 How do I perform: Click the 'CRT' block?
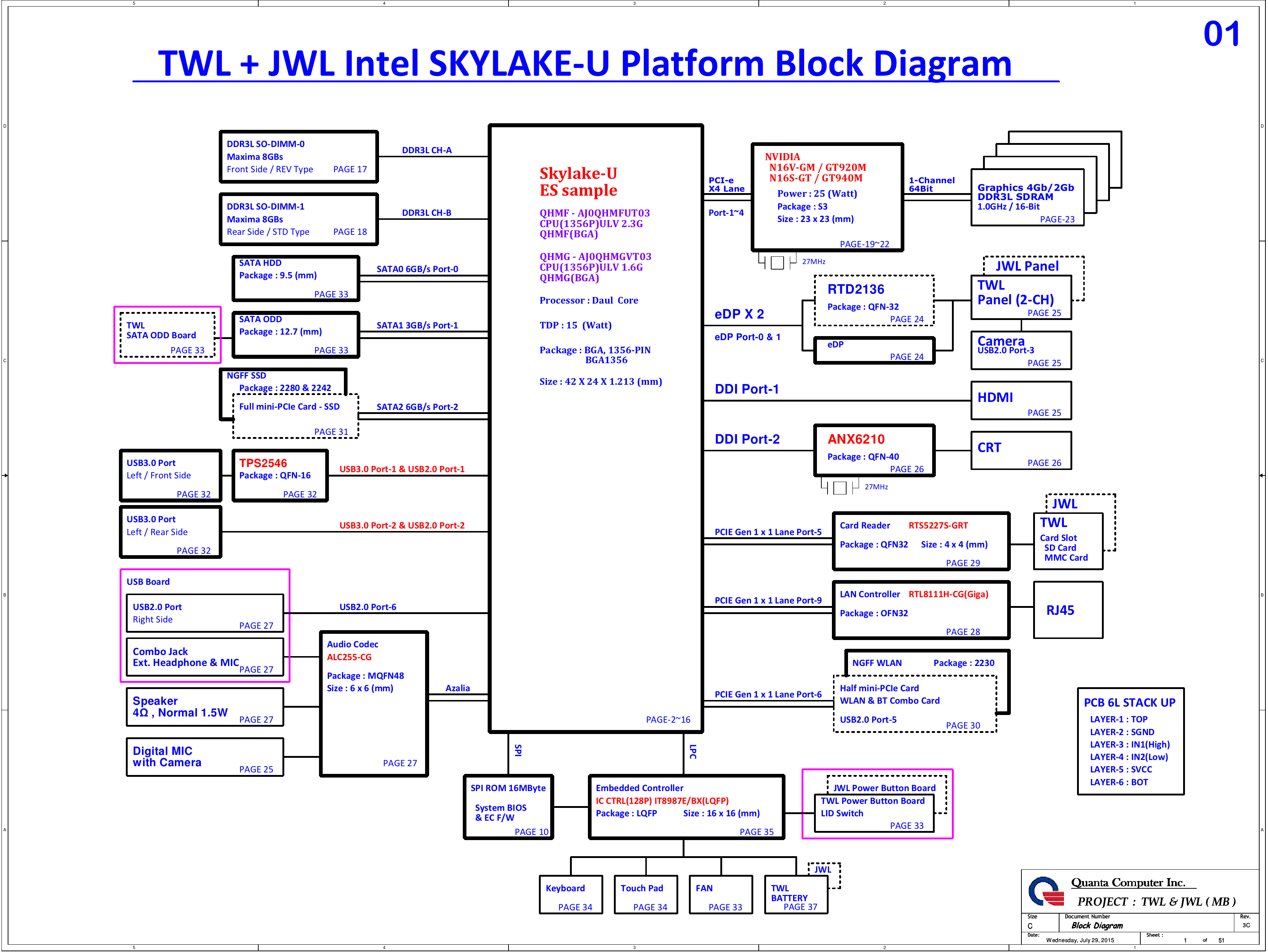click(x=1021, y=451)
